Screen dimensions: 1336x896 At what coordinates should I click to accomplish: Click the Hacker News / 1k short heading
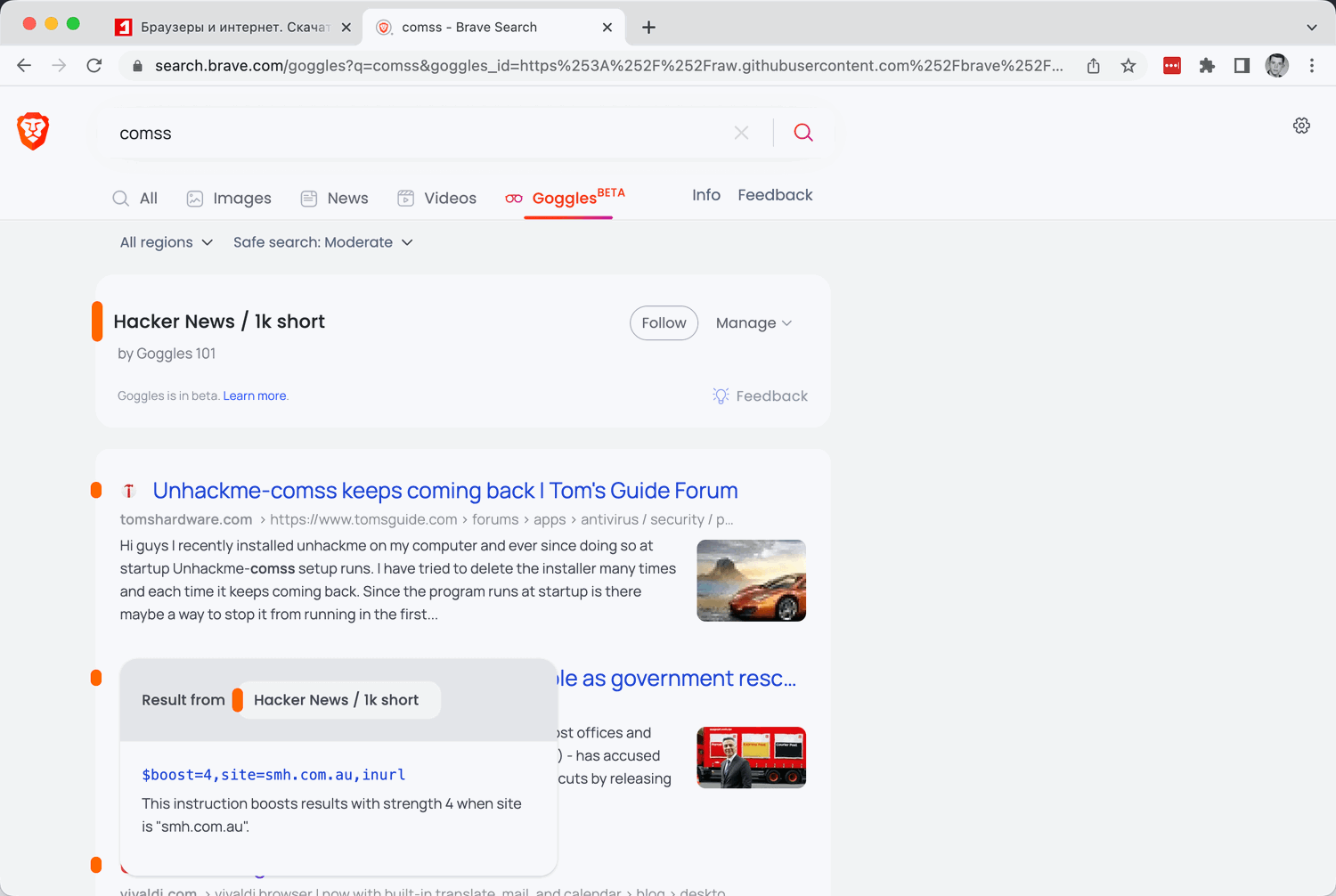pos(219,322)
